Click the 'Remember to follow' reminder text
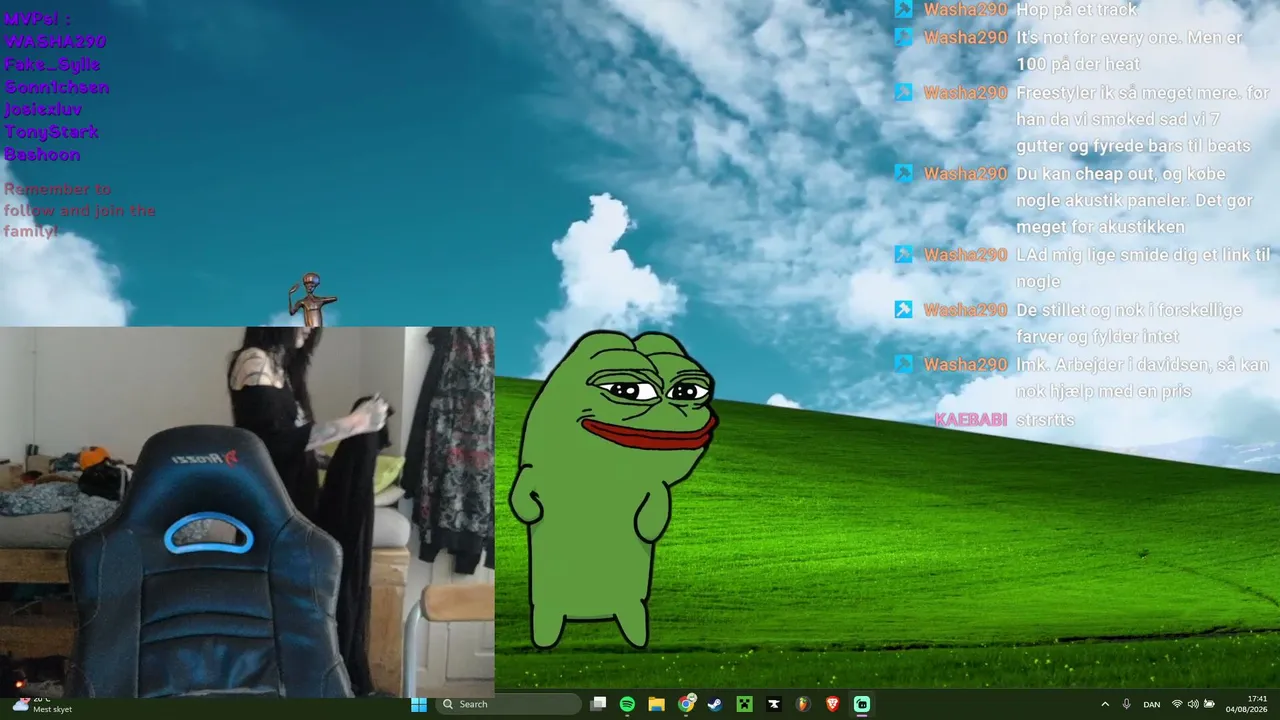 (80, 210)
